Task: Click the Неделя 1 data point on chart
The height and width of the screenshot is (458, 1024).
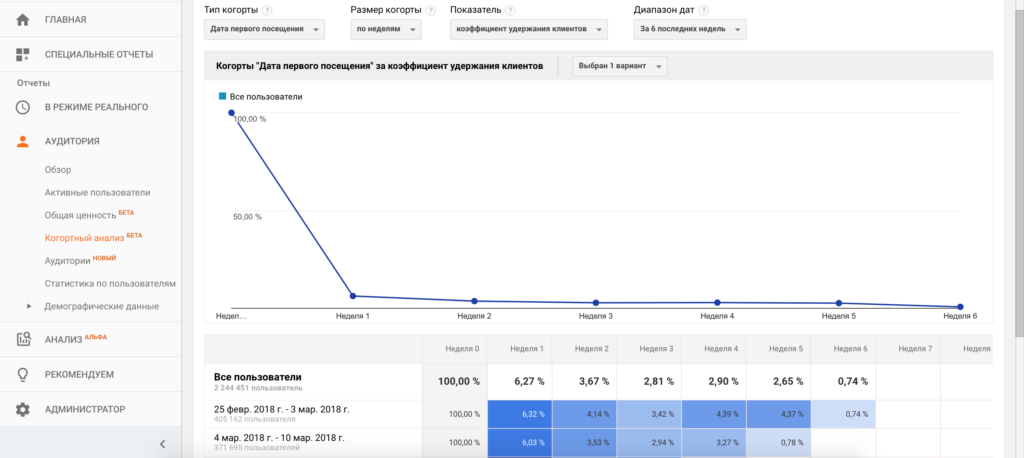Action: click(x=353, y=296)
